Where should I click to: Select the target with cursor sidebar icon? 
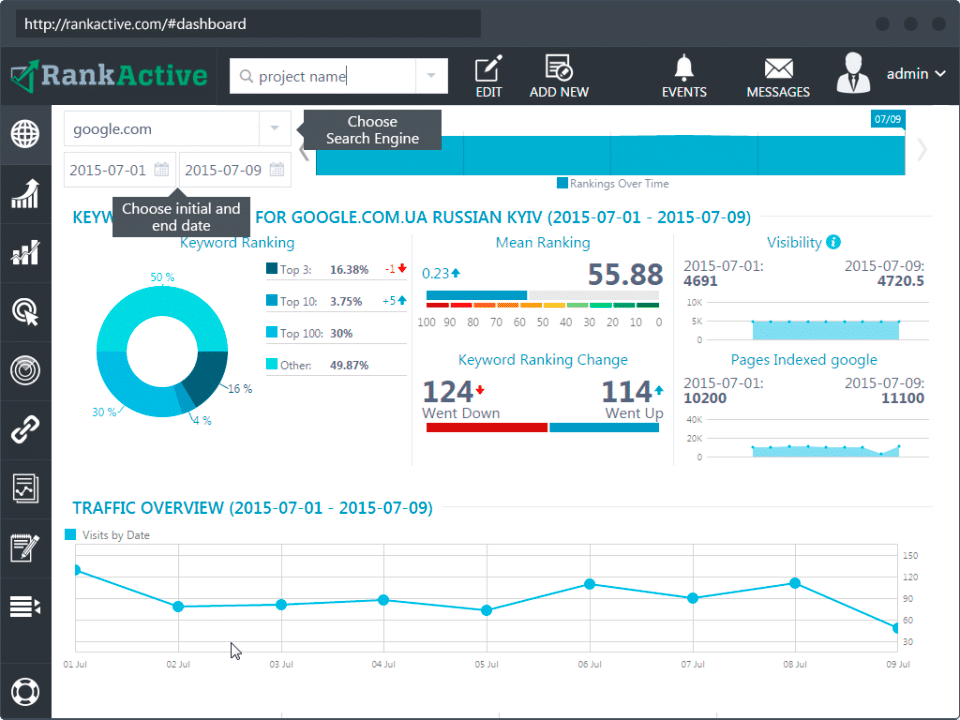click(x=25, y=312)
